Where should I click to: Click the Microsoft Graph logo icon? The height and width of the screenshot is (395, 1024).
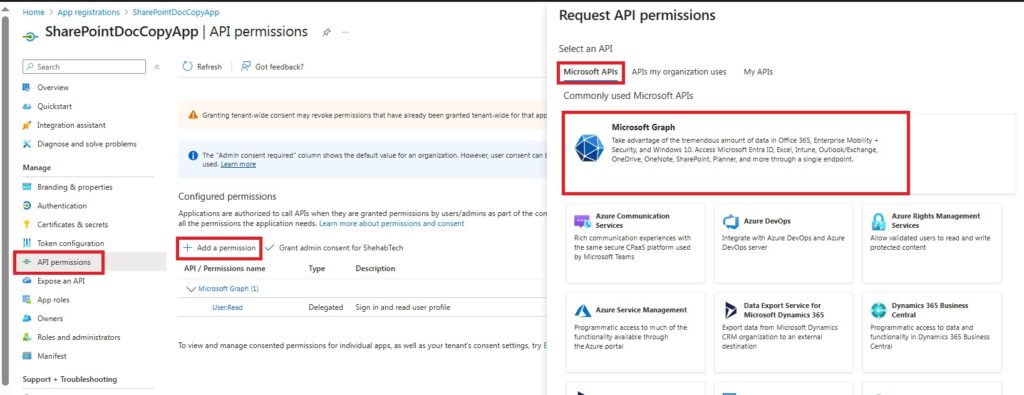pos(589,148)
